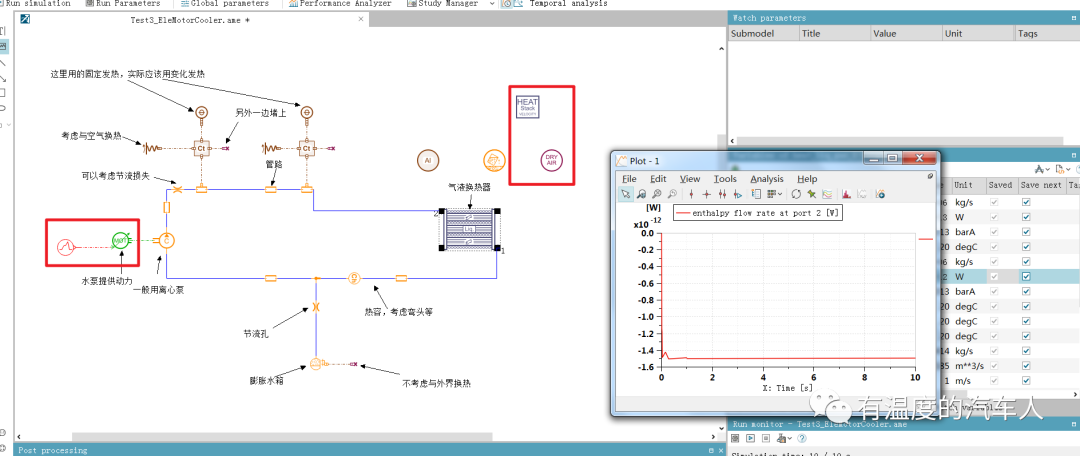Click the Title column header in Watch parameters

coord(834,33)
